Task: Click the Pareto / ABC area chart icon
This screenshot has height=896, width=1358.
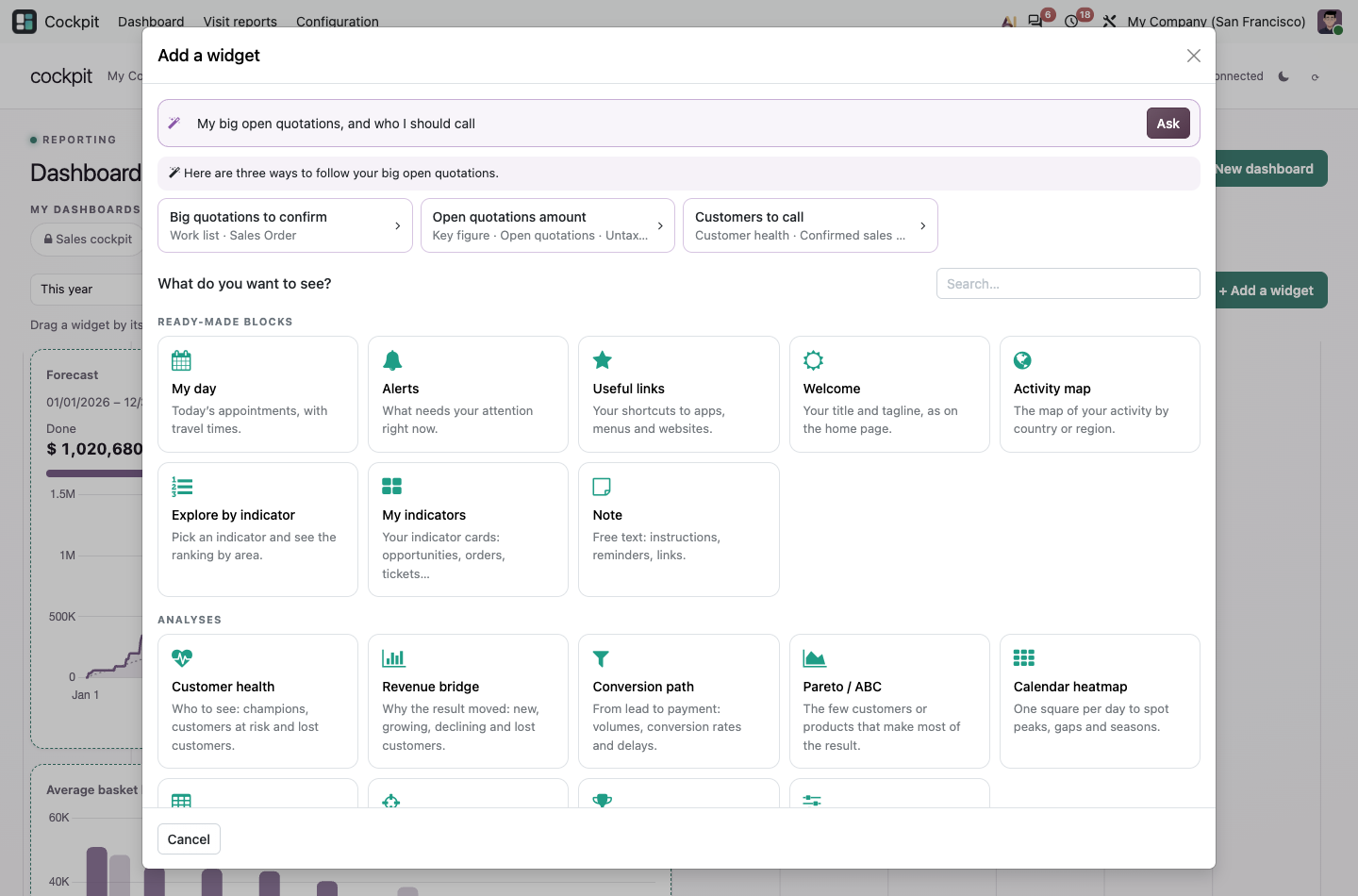Action: coord(815,658)
